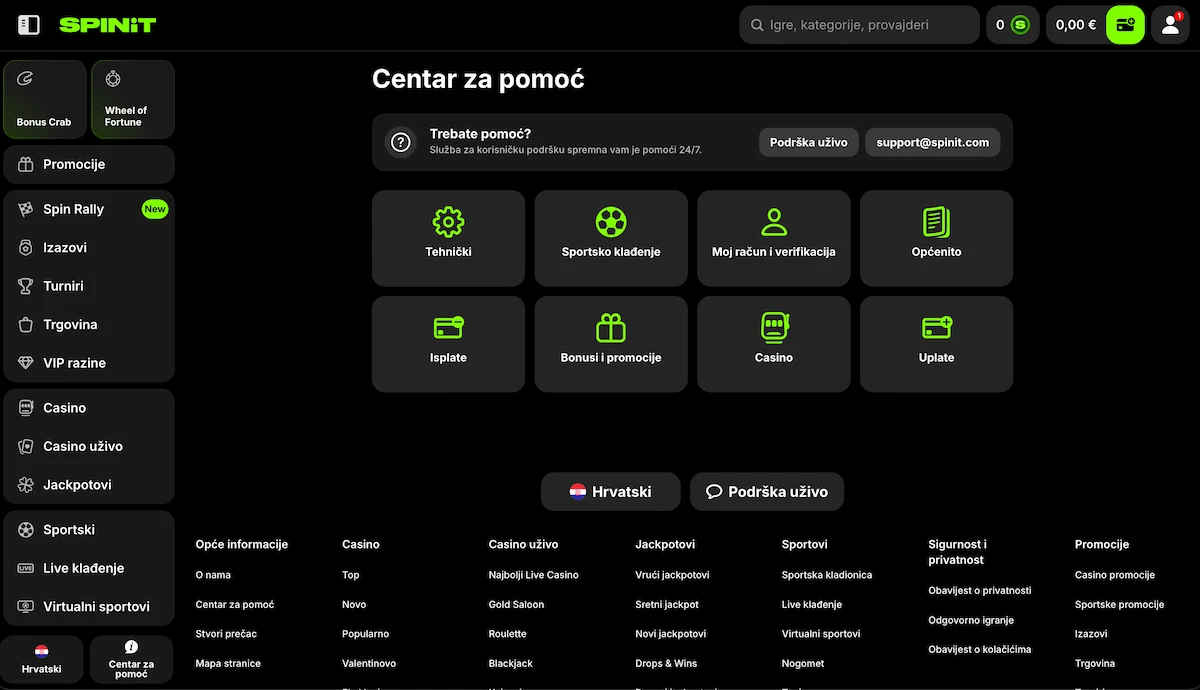The image size is (1200, 690).
Task: Open Moj račun i verifikacija category
Action: coord(773,238)
